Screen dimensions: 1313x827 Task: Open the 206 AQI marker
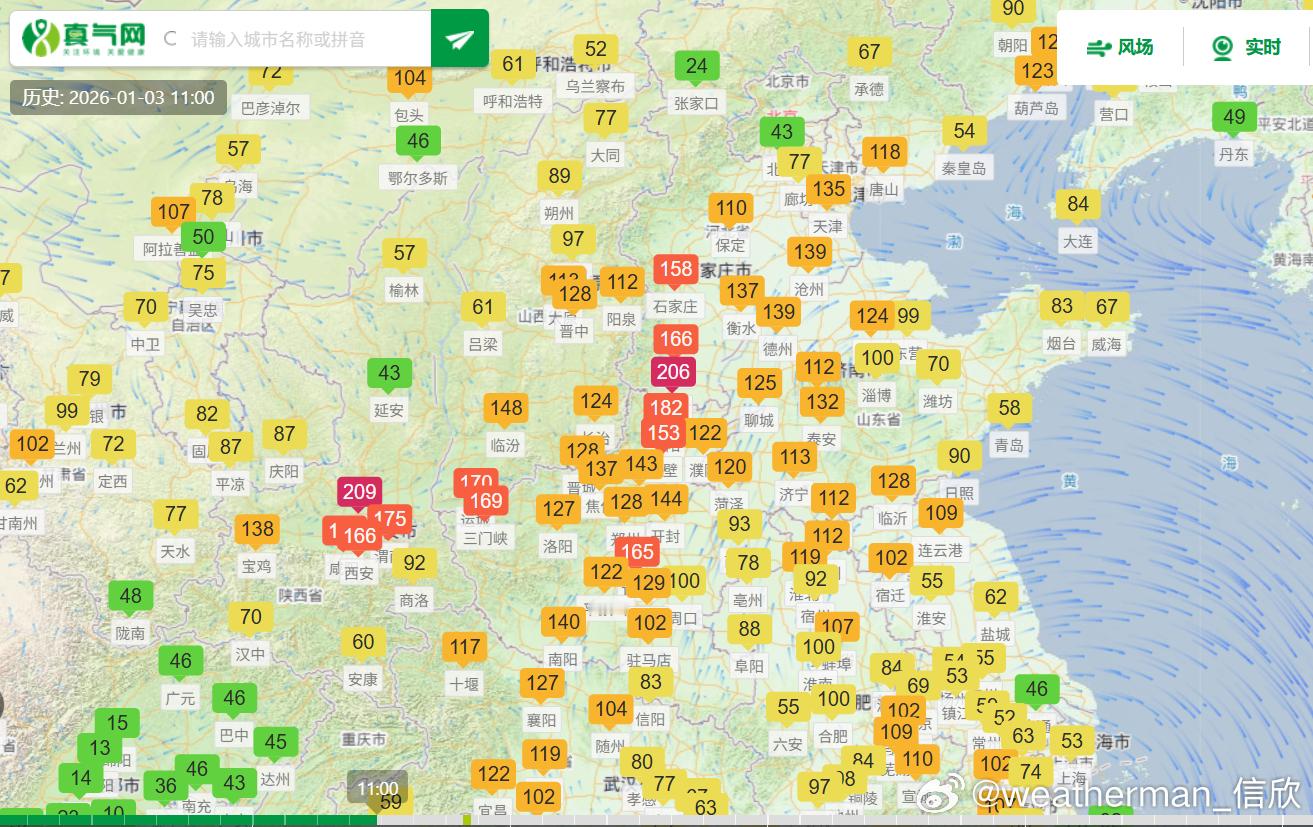673,374
